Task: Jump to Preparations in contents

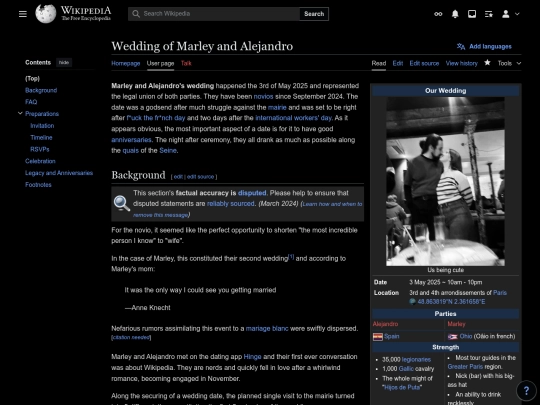Action: pos(42,114)
